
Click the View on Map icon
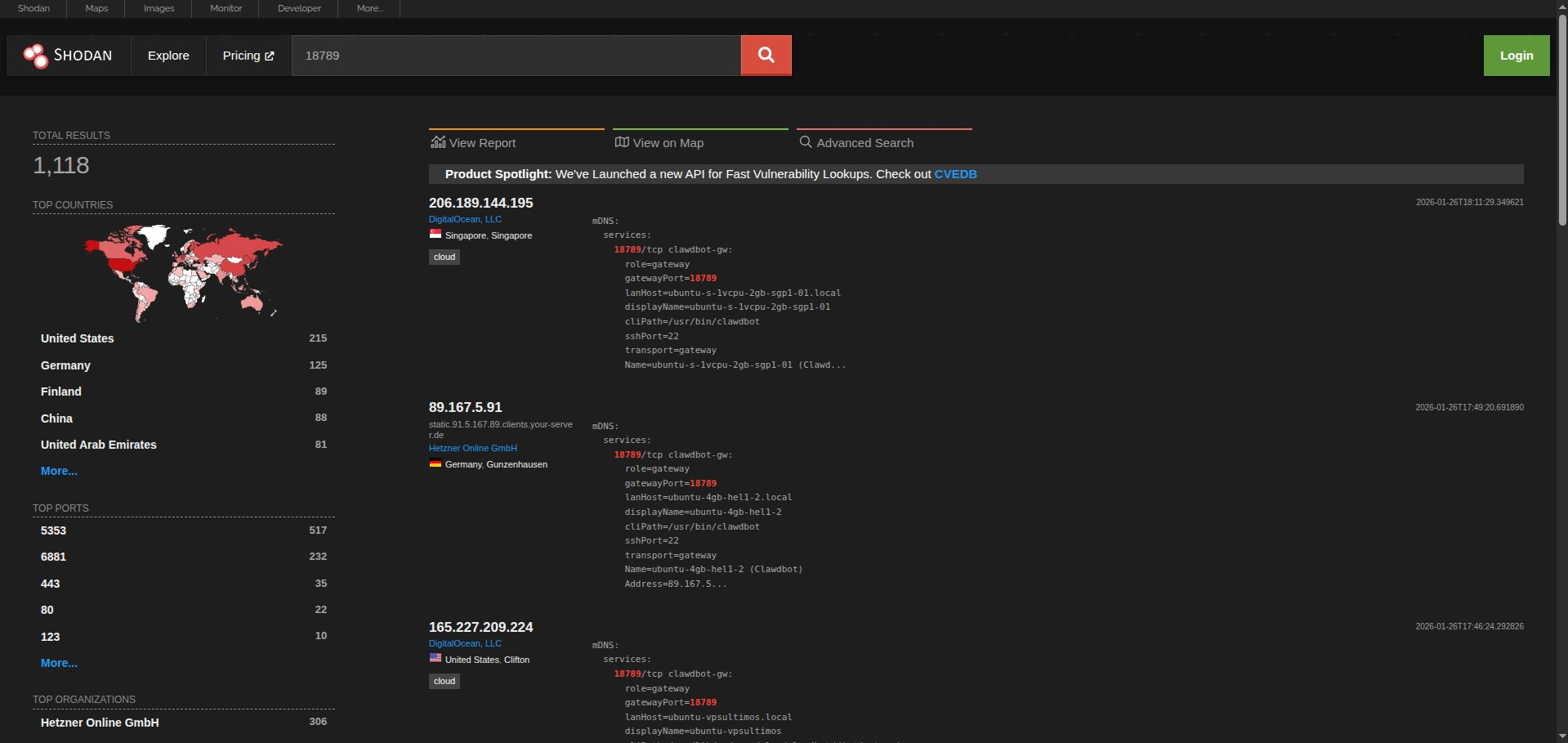click(x=622, y=142)
